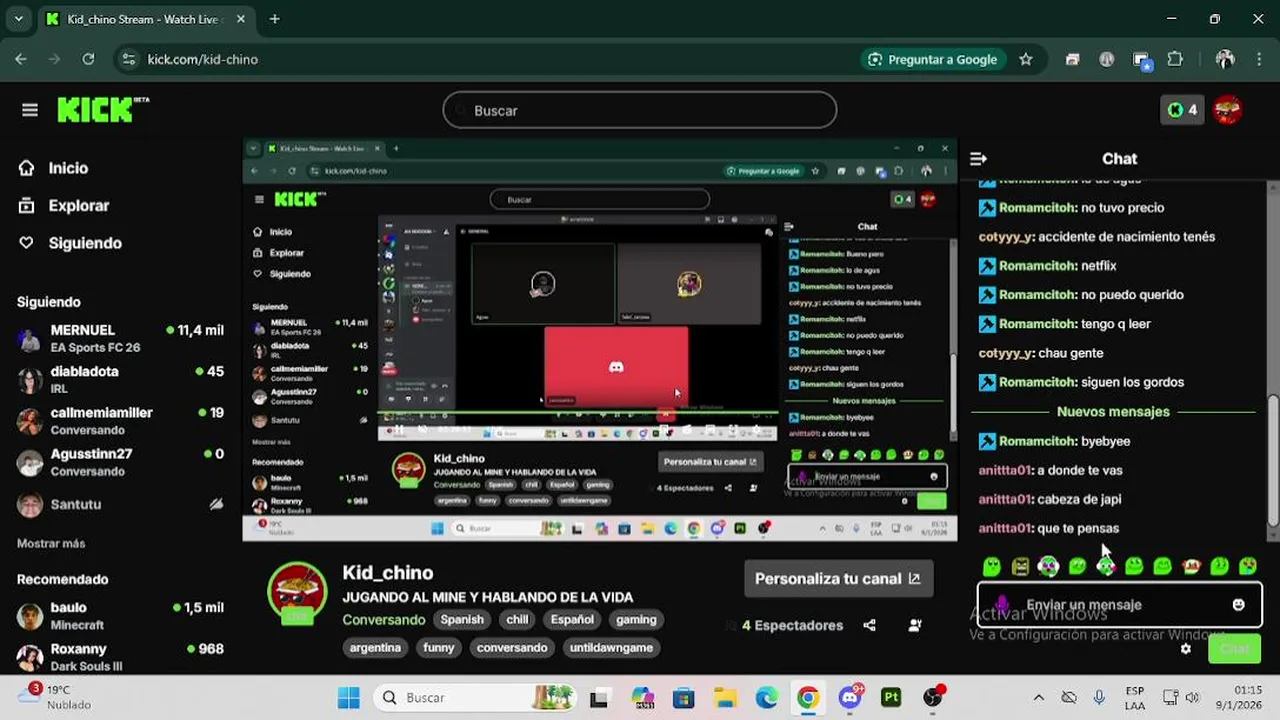This screenshot has height=720, width=1280.
Task: Open the Kick hamburger side menu
Action: coord(30,110)
